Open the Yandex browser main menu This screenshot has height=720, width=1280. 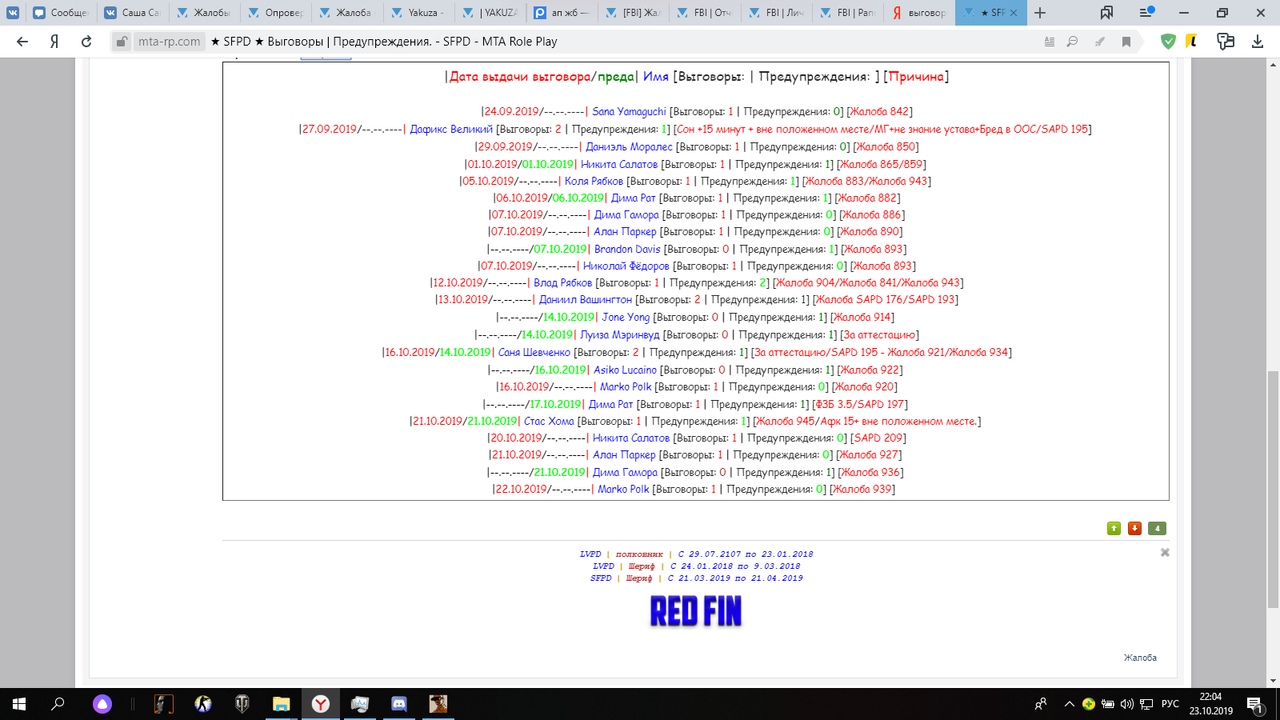click(1145, 13)
